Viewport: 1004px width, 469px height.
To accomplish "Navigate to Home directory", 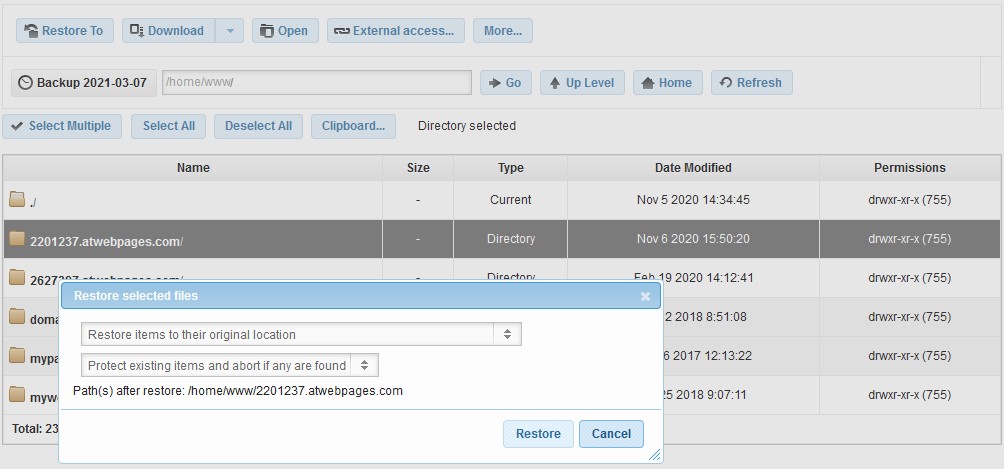I will coord(667,83).
